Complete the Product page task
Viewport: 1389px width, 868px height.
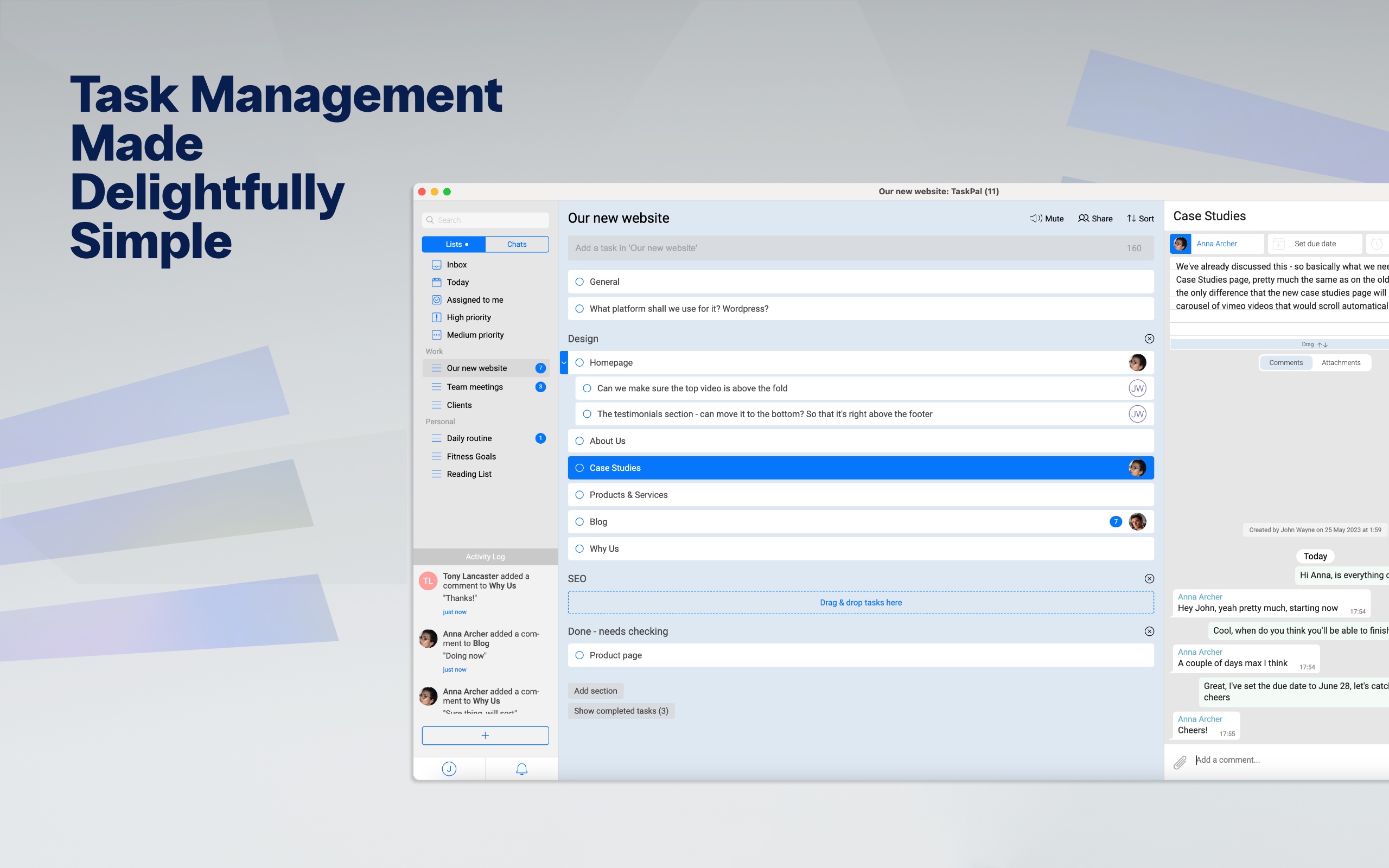click(579, 655)
